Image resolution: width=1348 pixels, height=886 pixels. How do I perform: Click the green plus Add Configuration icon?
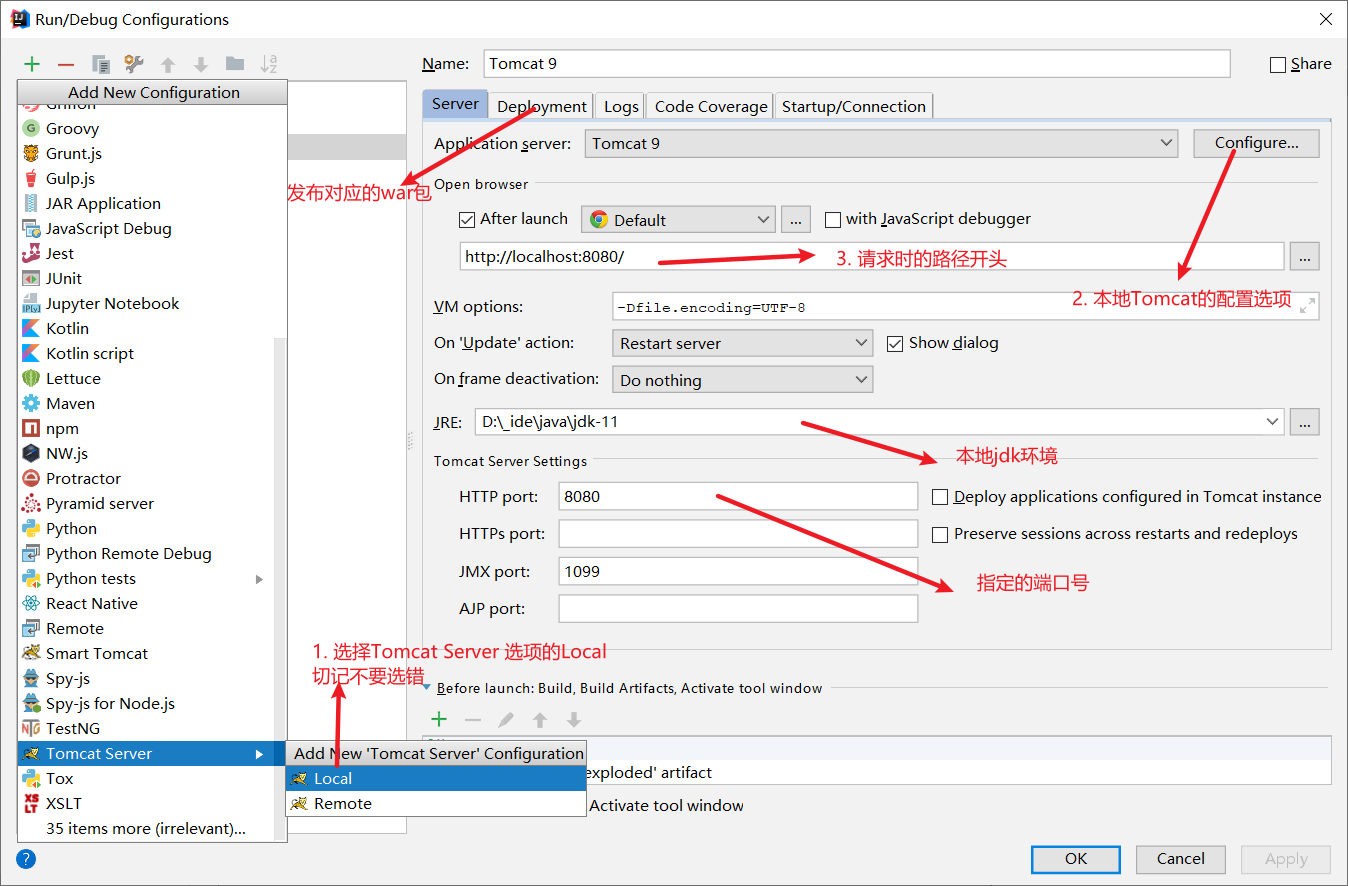tap(32, 64)
